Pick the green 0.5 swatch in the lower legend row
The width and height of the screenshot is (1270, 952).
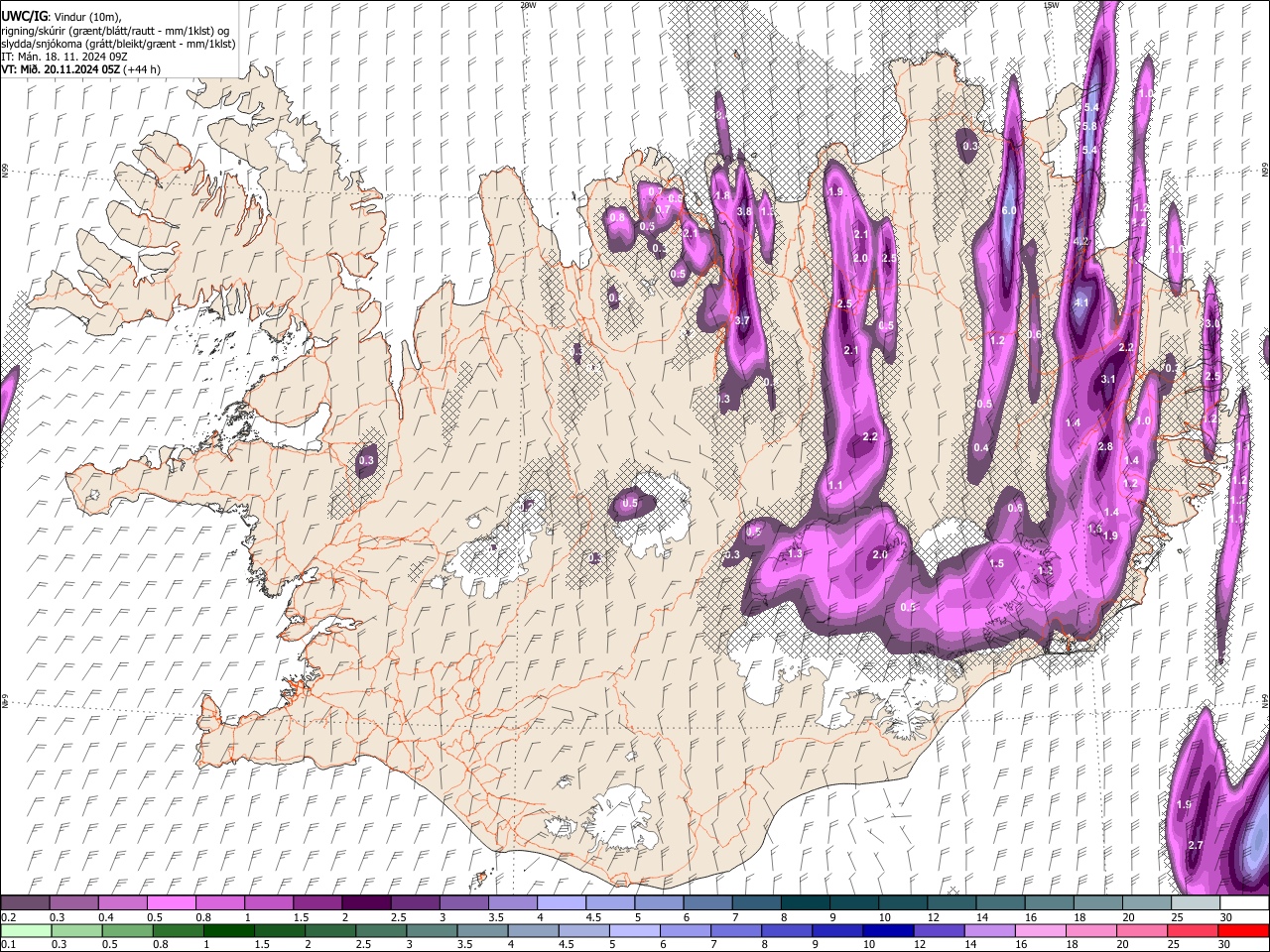(128, 930)
